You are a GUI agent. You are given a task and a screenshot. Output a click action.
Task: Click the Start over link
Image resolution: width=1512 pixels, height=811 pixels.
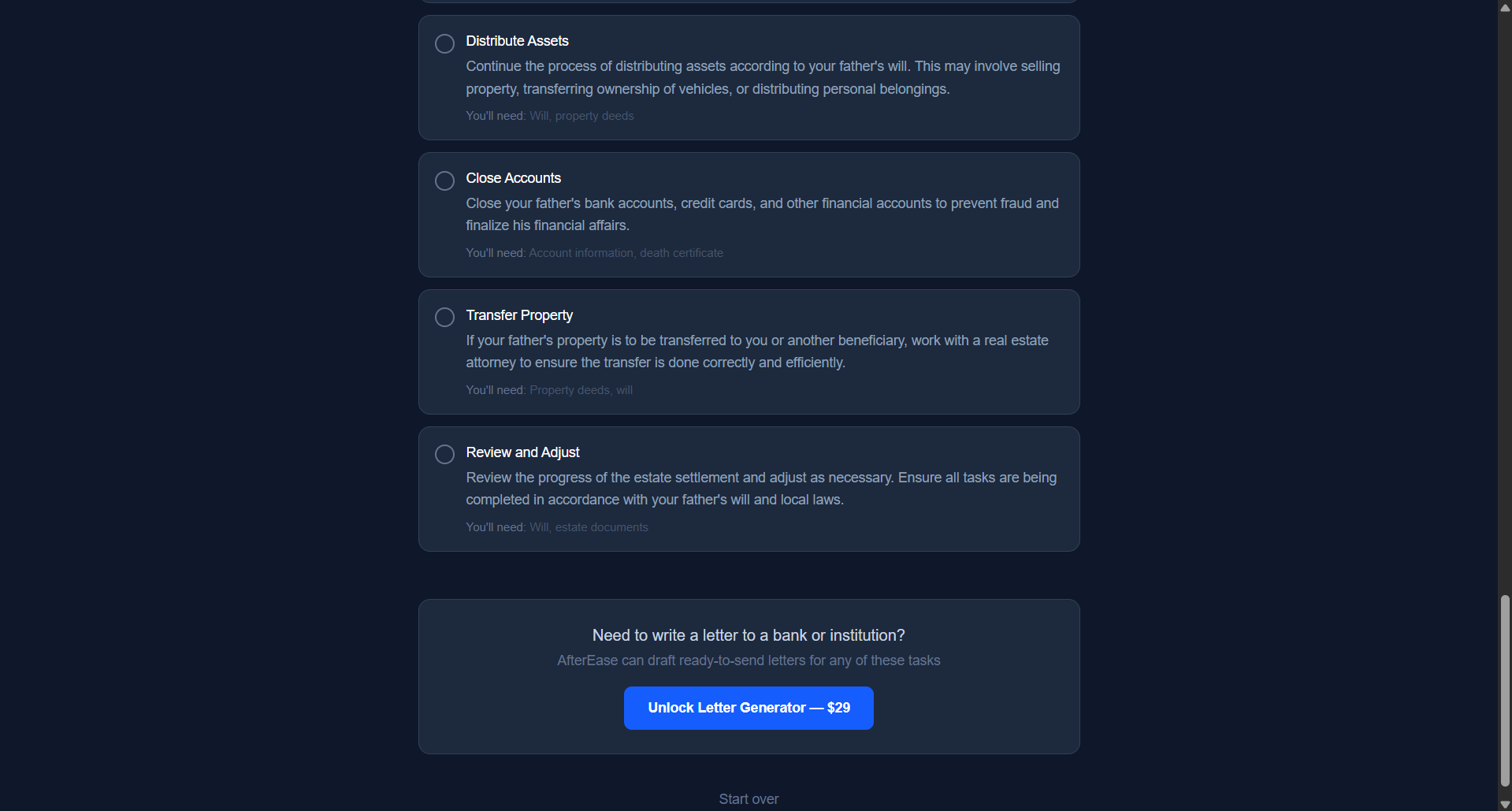coord(748,798)
